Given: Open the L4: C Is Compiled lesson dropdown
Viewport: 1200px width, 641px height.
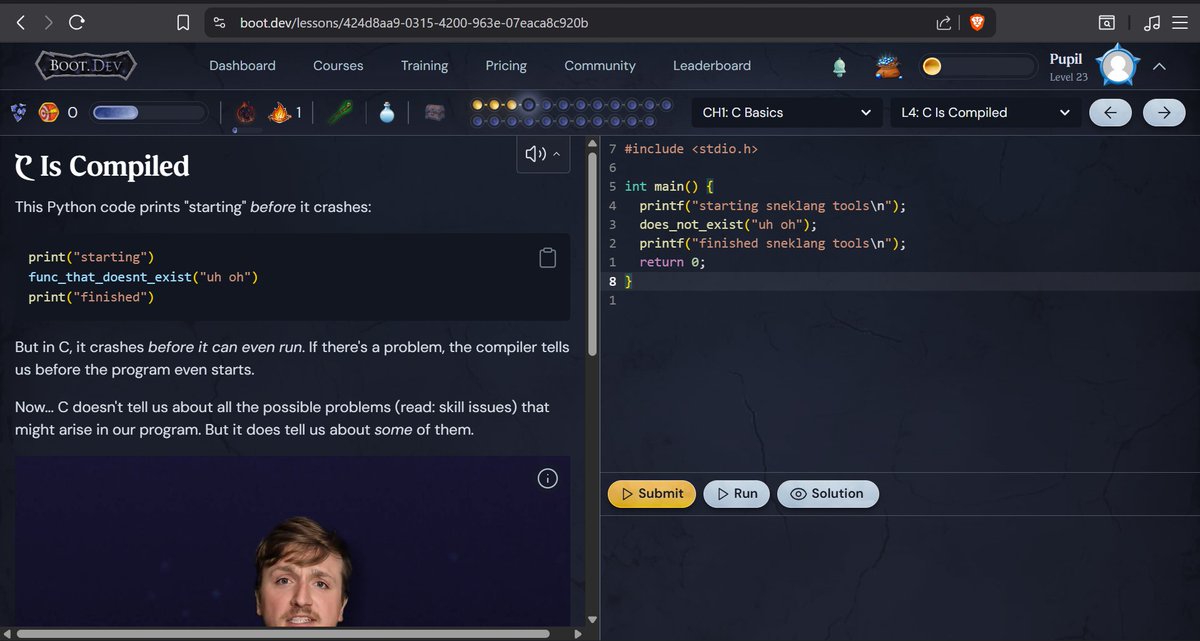Looking at the screenshot, I should (984, 112).
